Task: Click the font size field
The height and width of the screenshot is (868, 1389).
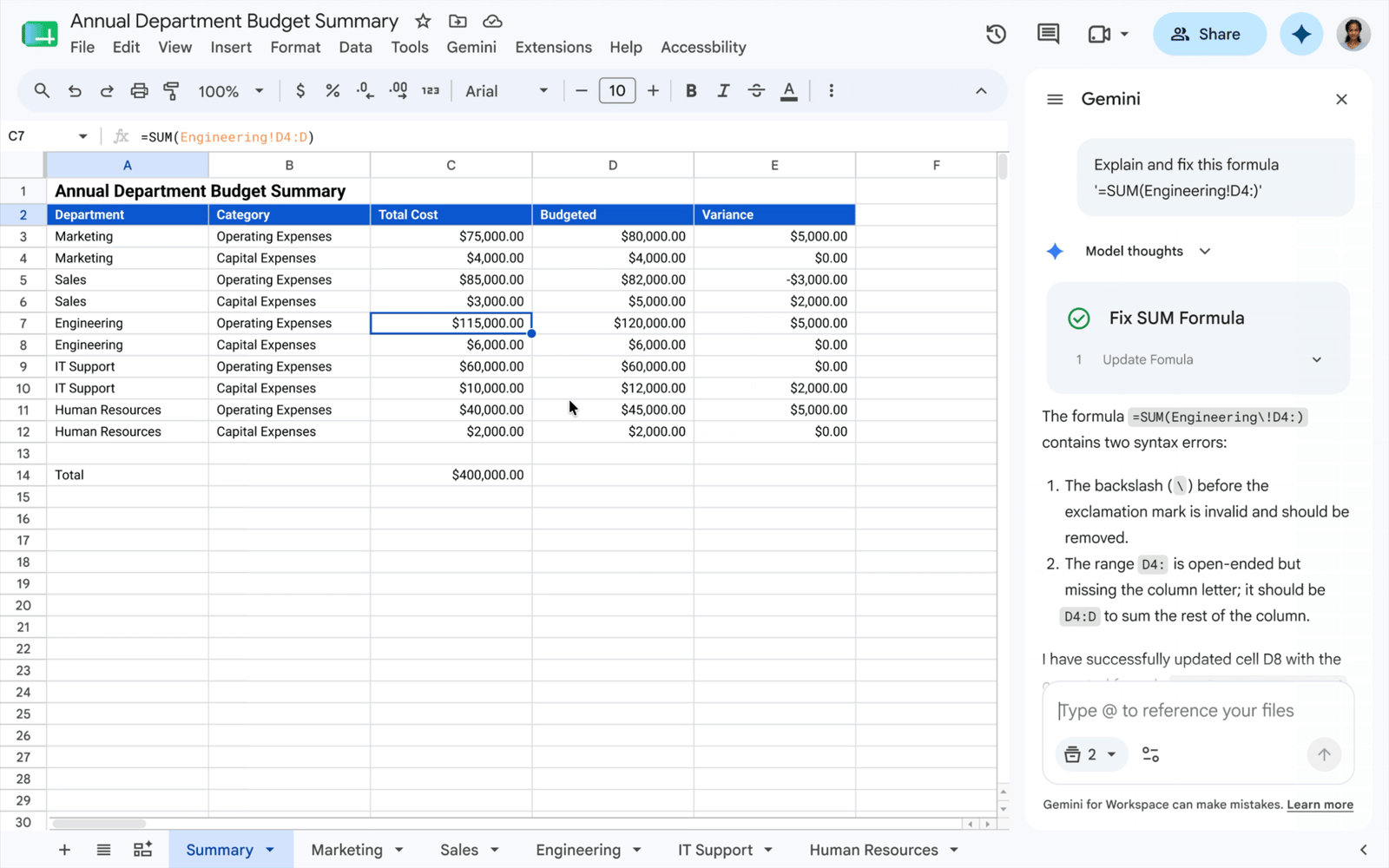Action: click(x=617, y=90)
